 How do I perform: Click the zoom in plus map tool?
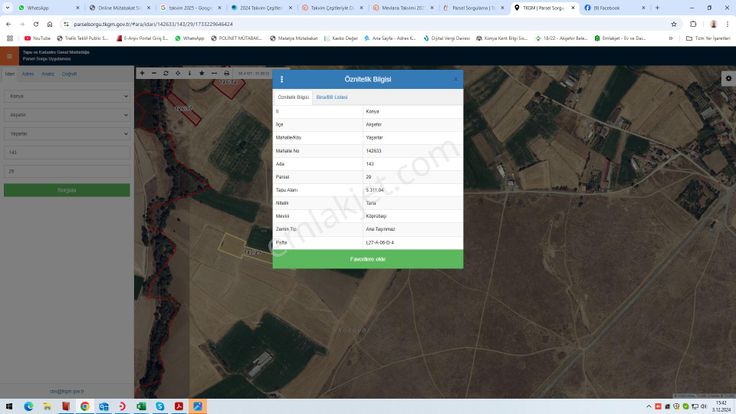(x=142, y=73)
